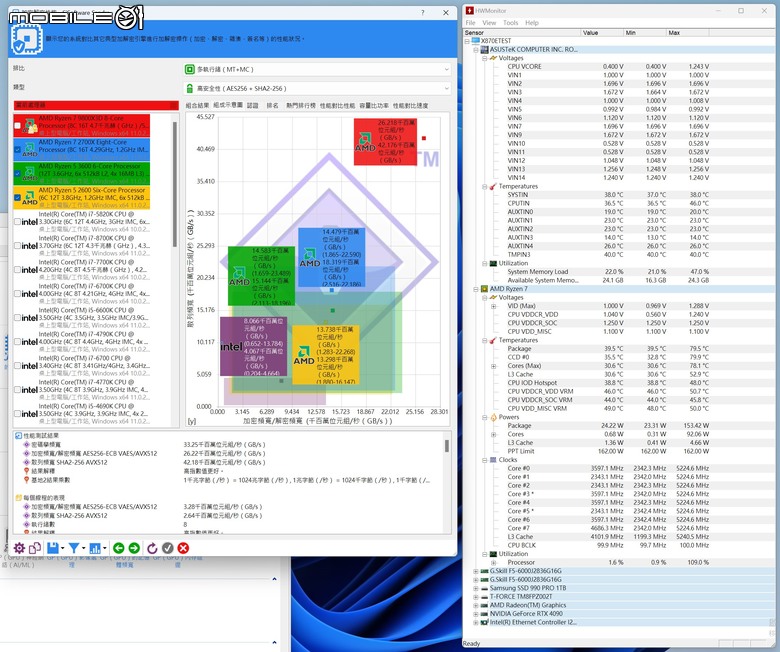Click the Sensor column header in HWMonitor

tap(522, 32)
